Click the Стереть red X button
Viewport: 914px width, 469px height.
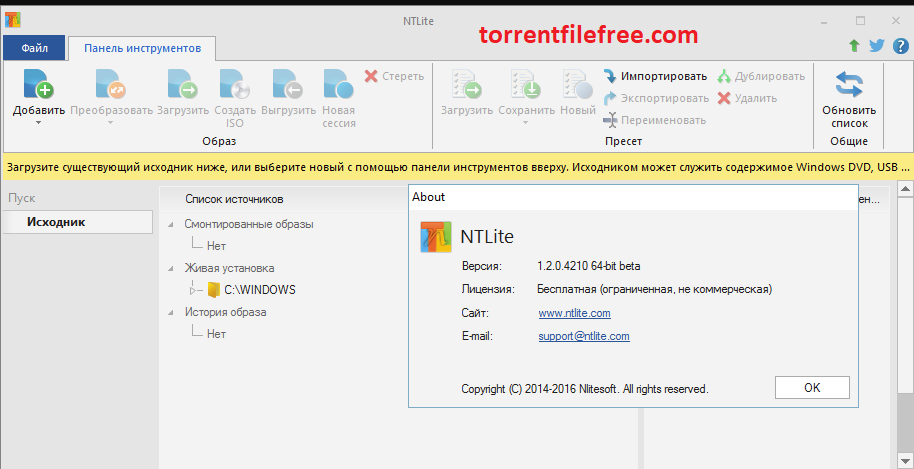394,76
